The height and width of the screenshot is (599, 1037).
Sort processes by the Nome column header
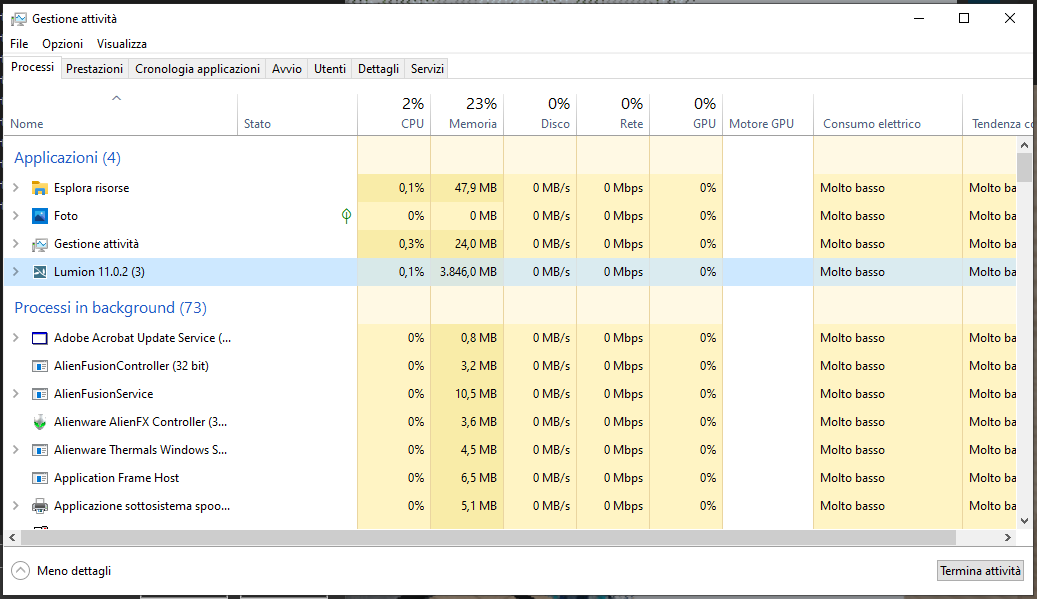click(x=120, y=115)
